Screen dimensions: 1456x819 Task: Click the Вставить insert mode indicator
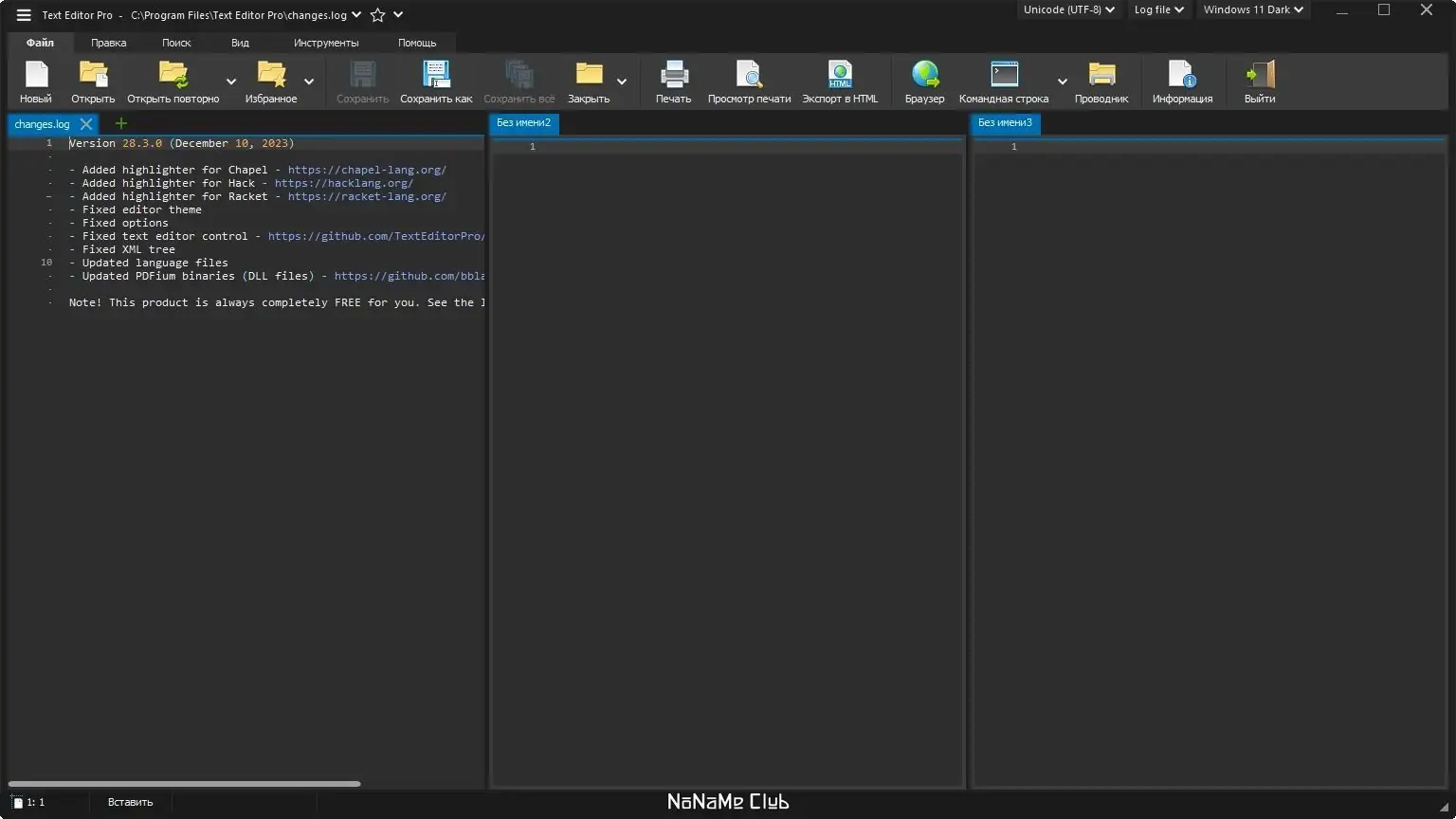[x=130, y=802]
